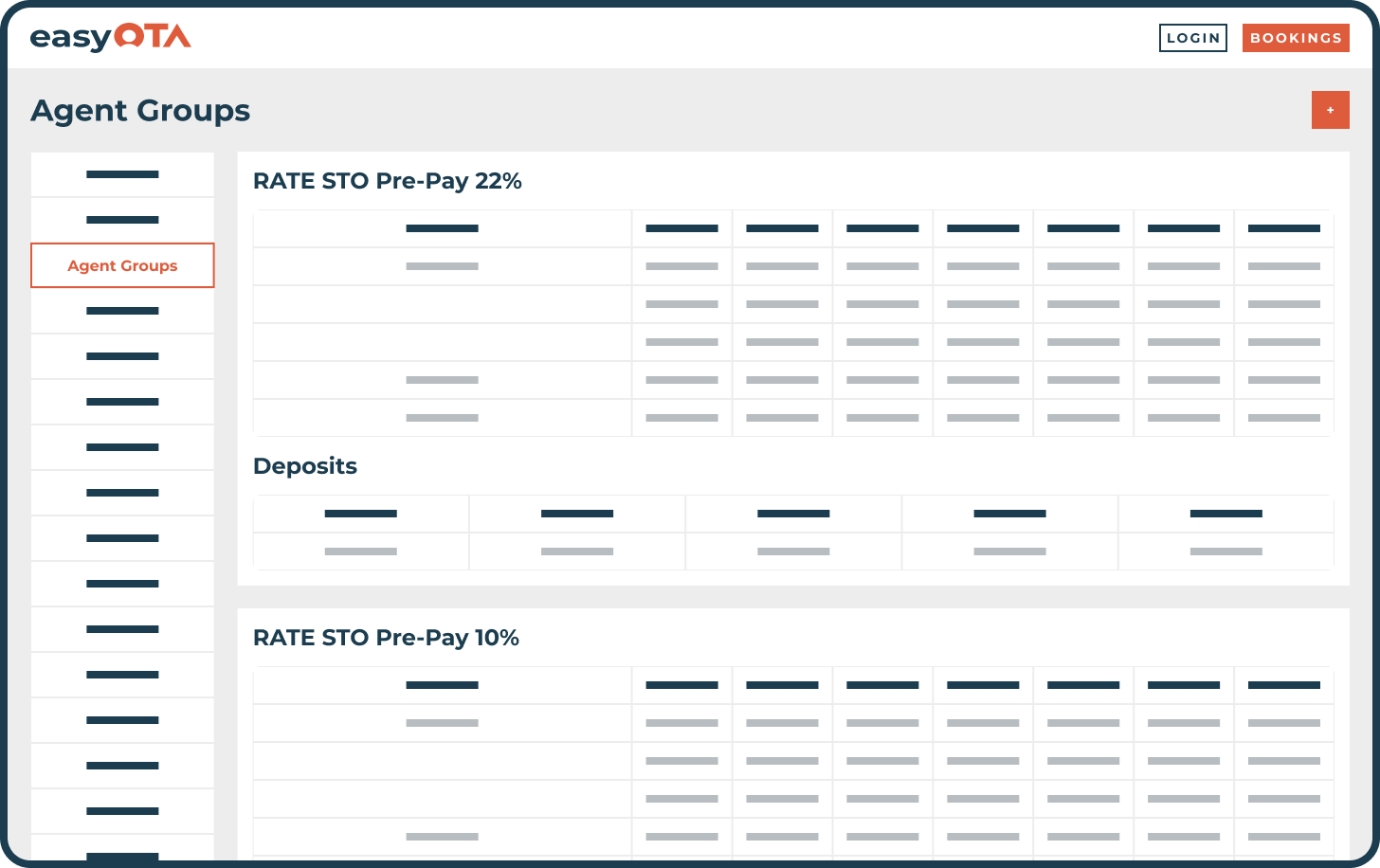Open the LOGIN button

[1192, 38]
